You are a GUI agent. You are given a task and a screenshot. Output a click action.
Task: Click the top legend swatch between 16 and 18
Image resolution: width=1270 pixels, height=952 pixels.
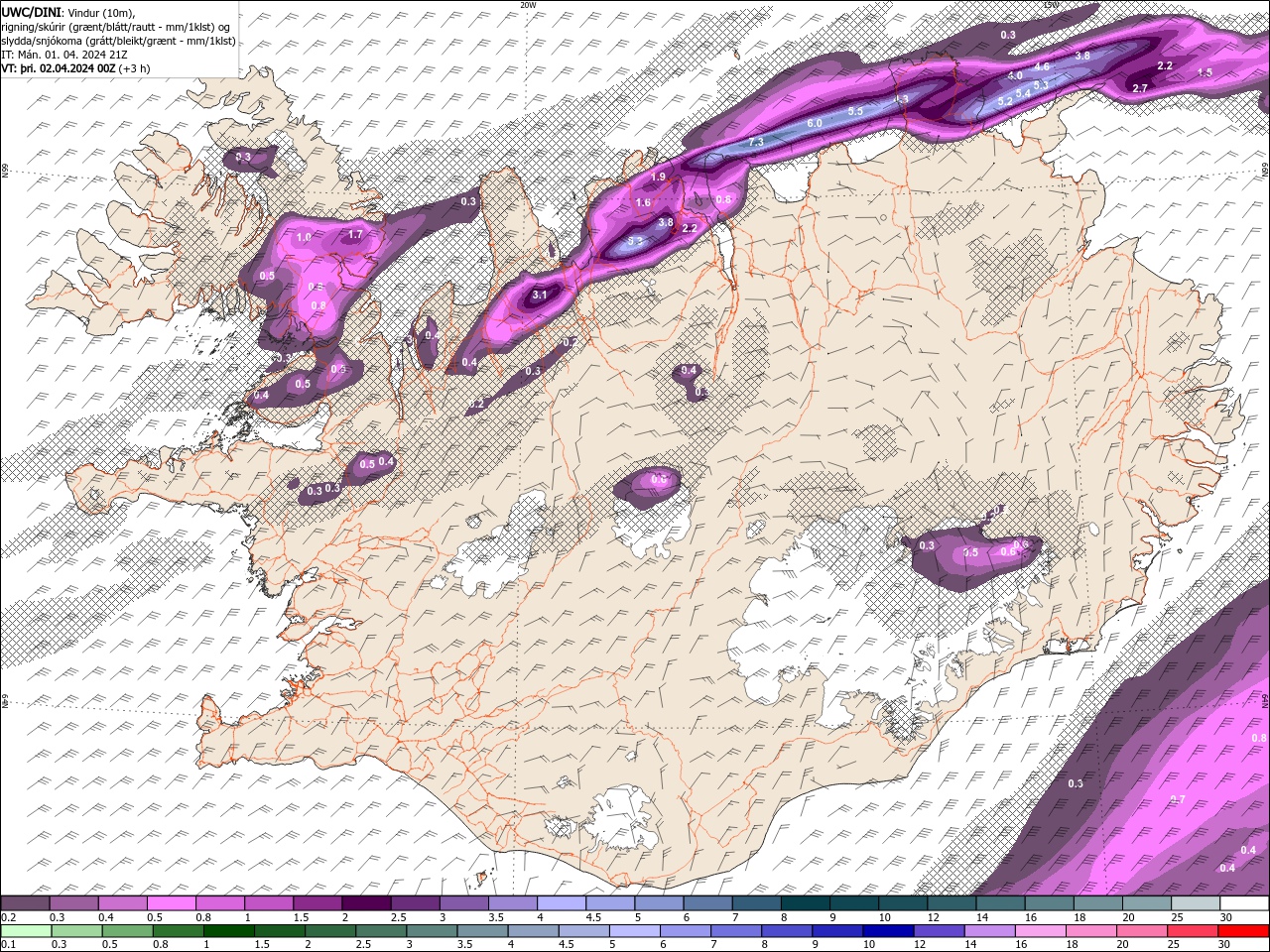pos(1050,903)
